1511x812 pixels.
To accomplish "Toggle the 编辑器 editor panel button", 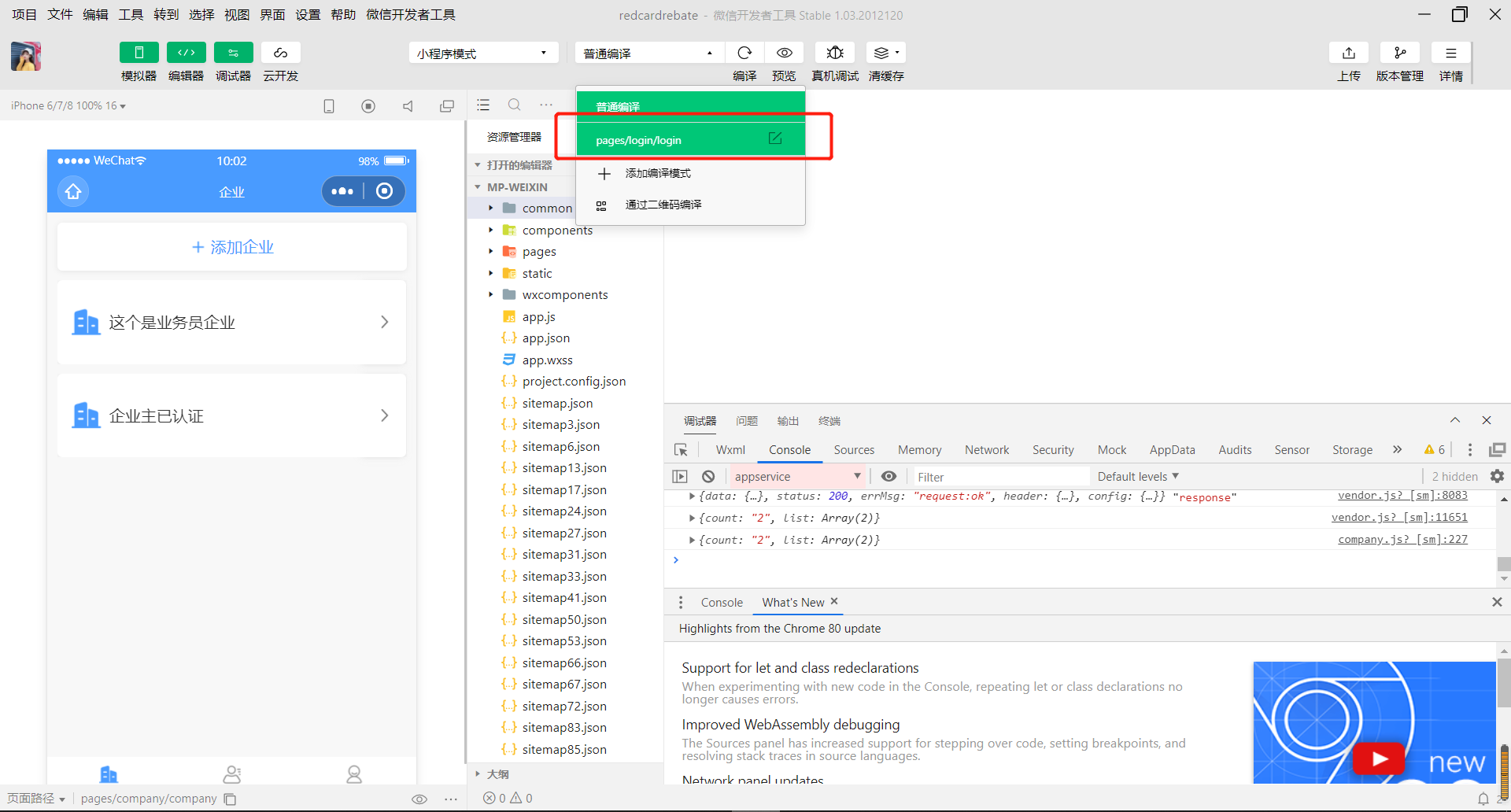I will pyautogui.click(x=187, y=53).
